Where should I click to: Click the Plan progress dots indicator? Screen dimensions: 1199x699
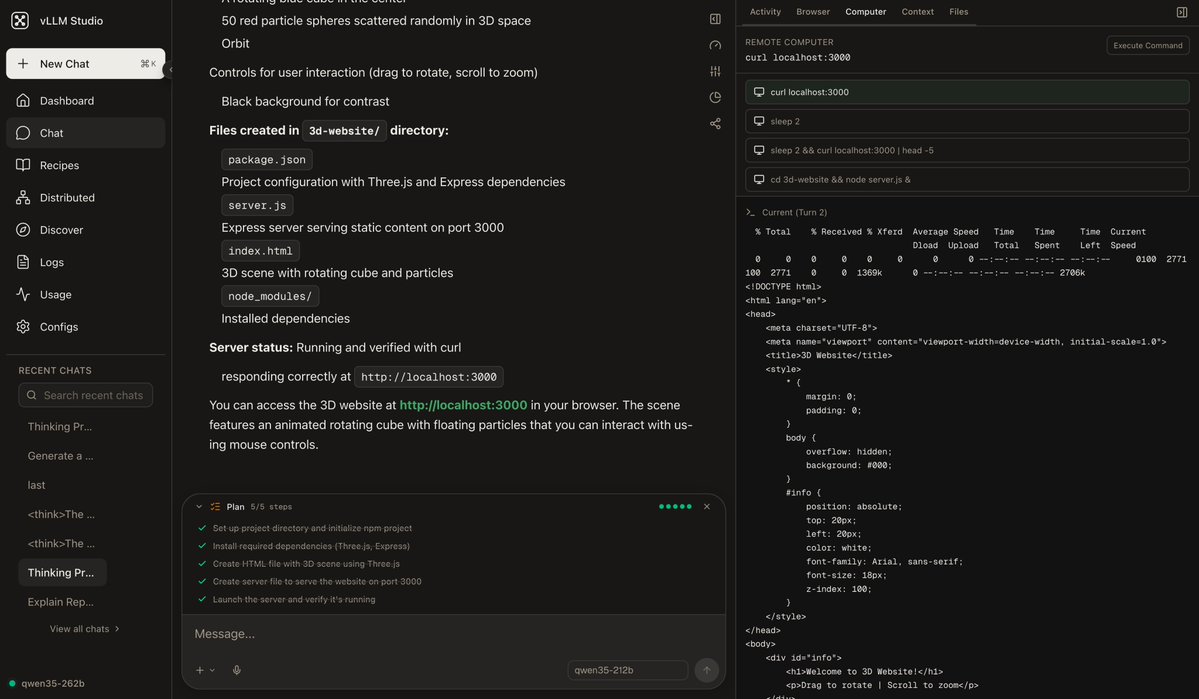pyautogui.click(x=675, y=506)
